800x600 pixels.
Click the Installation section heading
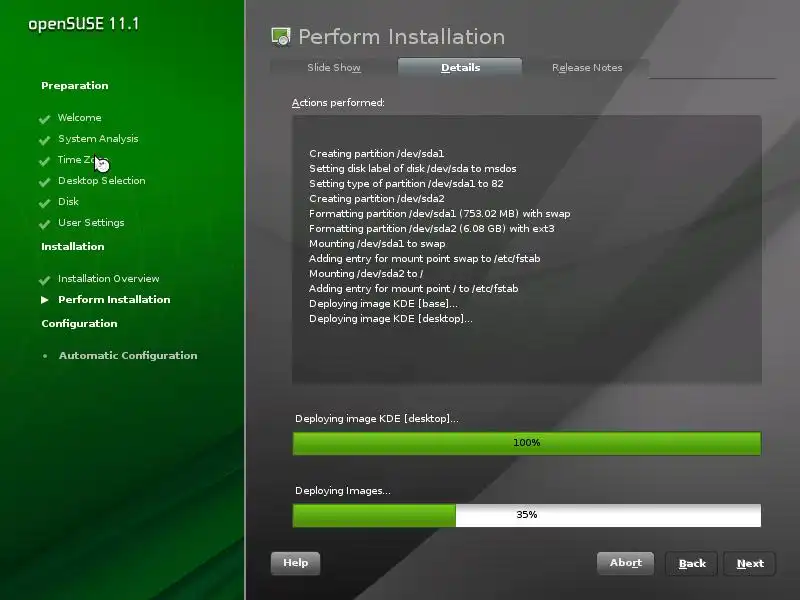pyautogui.click(x=72, y=246)
